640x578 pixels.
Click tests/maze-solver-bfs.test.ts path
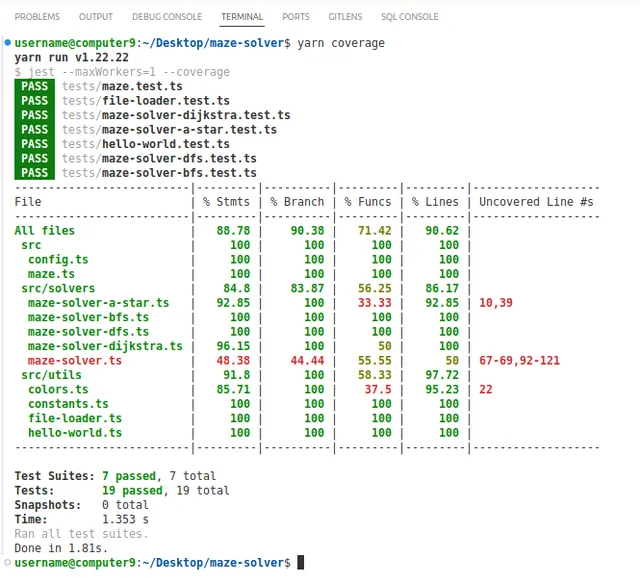[159, 173]
